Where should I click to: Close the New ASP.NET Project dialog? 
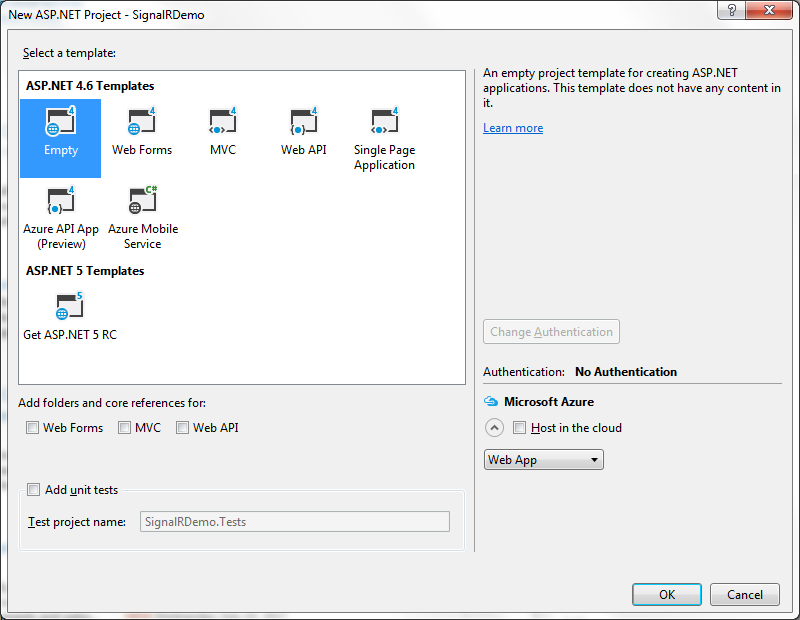click(769, 10)
